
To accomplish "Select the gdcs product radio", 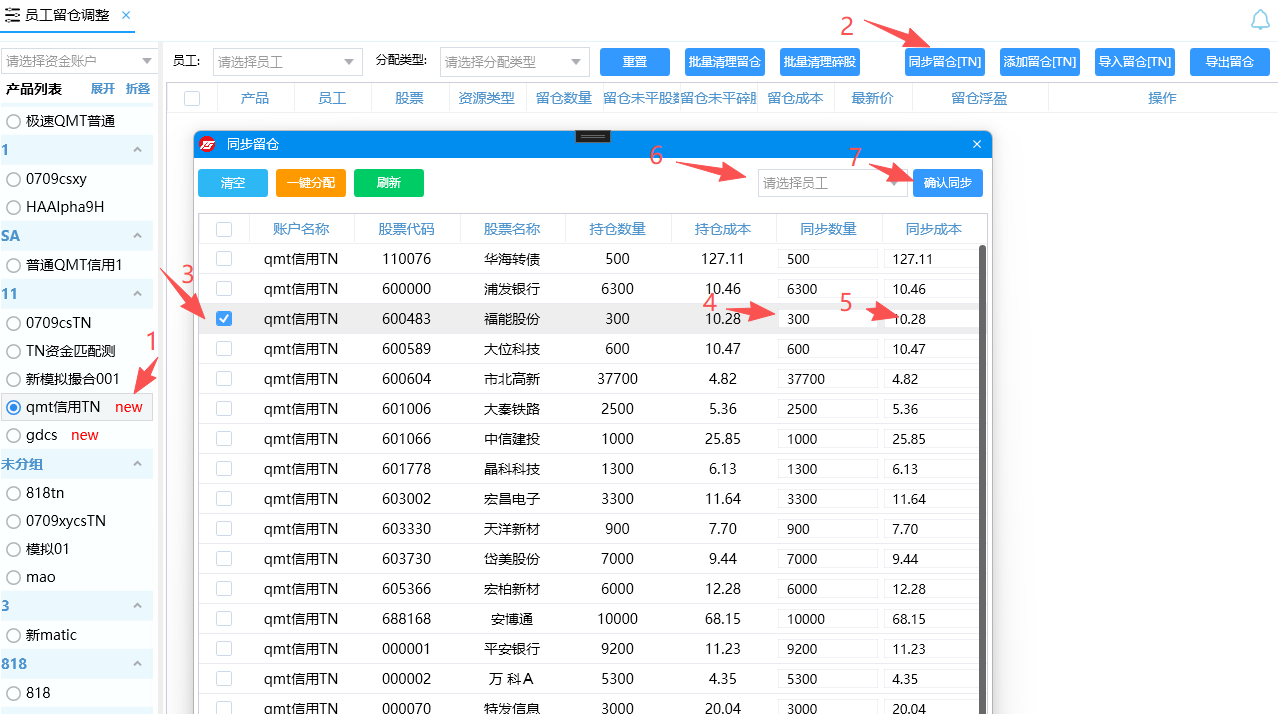I will click(14, 435).
